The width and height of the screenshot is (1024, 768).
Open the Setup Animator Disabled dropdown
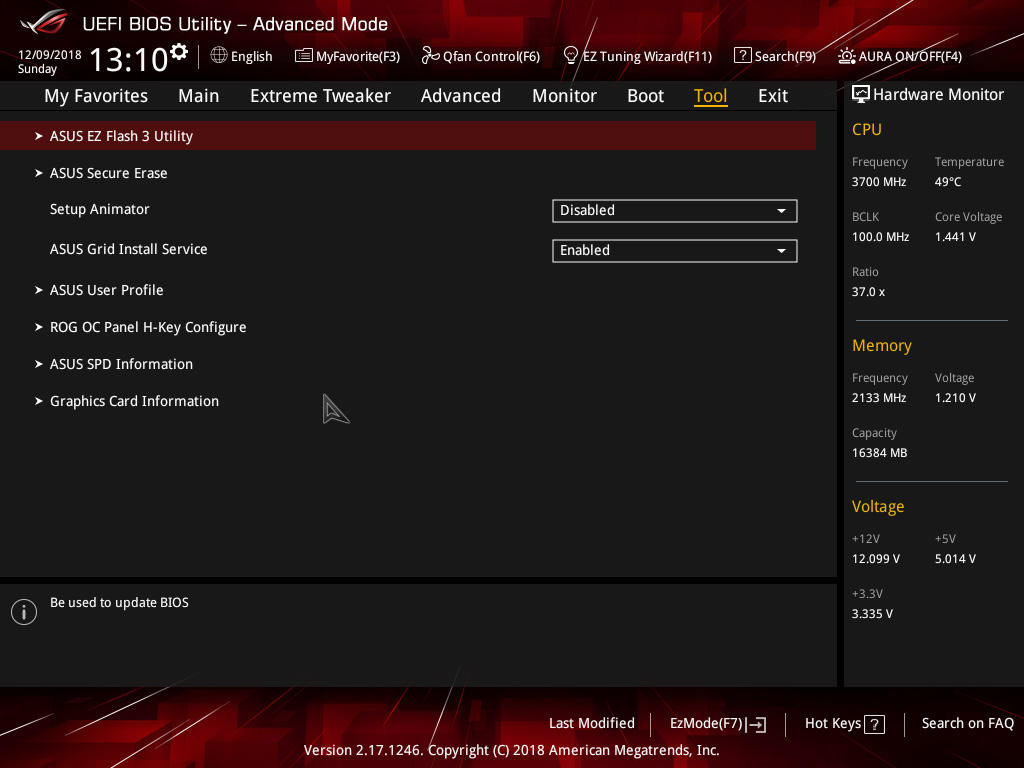[675, 211]
